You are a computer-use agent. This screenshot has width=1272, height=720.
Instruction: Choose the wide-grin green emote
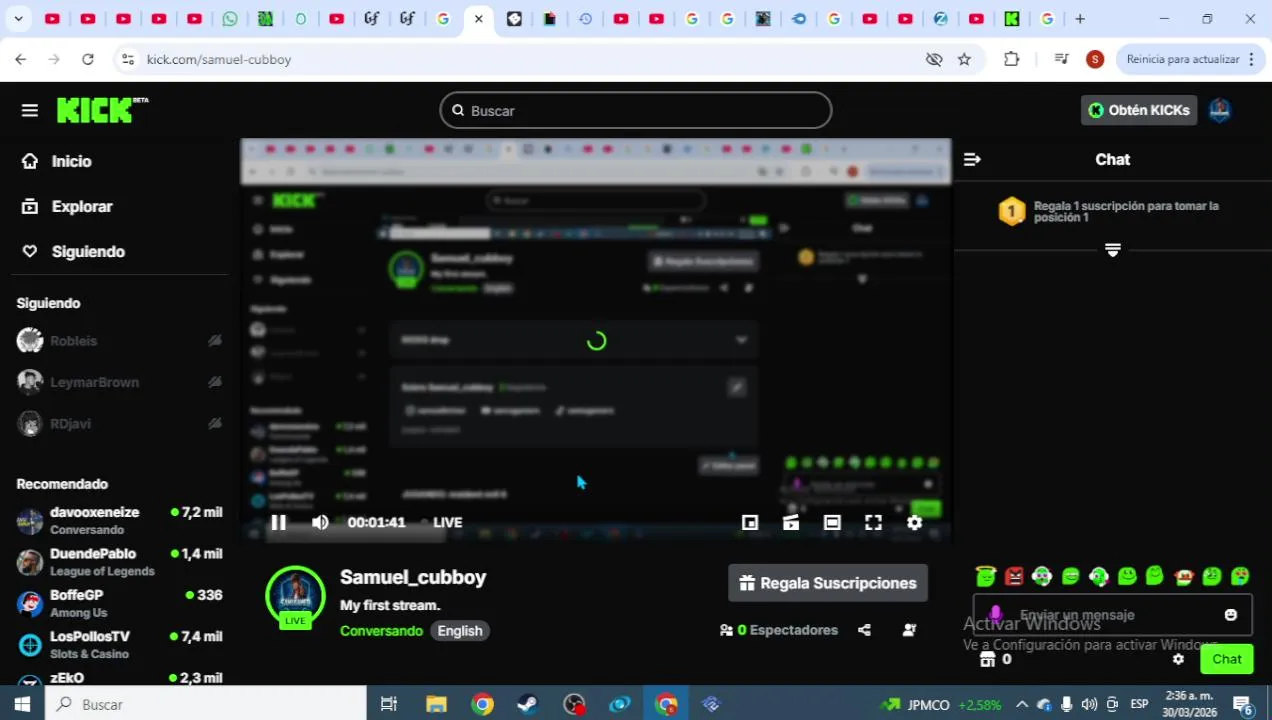pyautogui.click(x=1071, y=576)
